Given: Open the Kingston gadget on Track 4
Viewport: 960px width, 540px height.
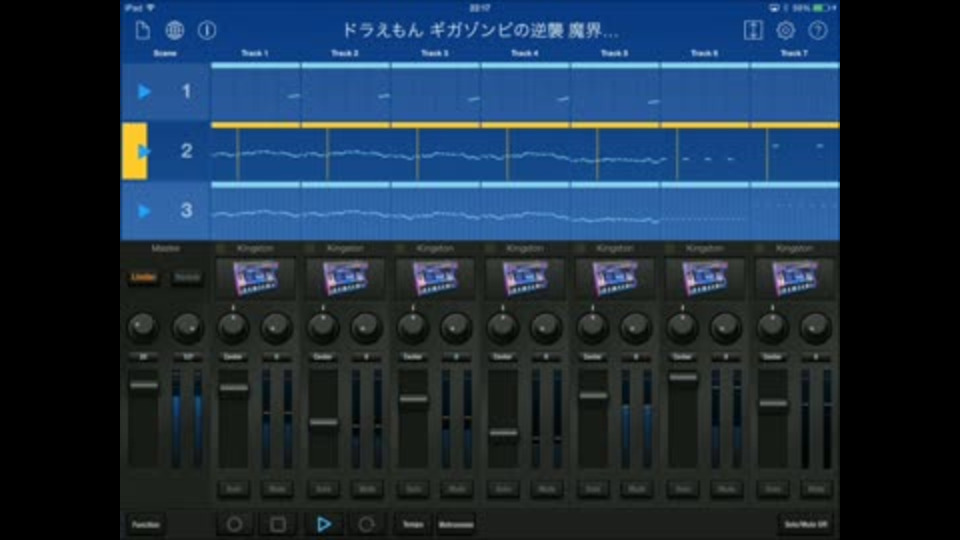Looking at the screenshot, I should (x=525, y=279).
